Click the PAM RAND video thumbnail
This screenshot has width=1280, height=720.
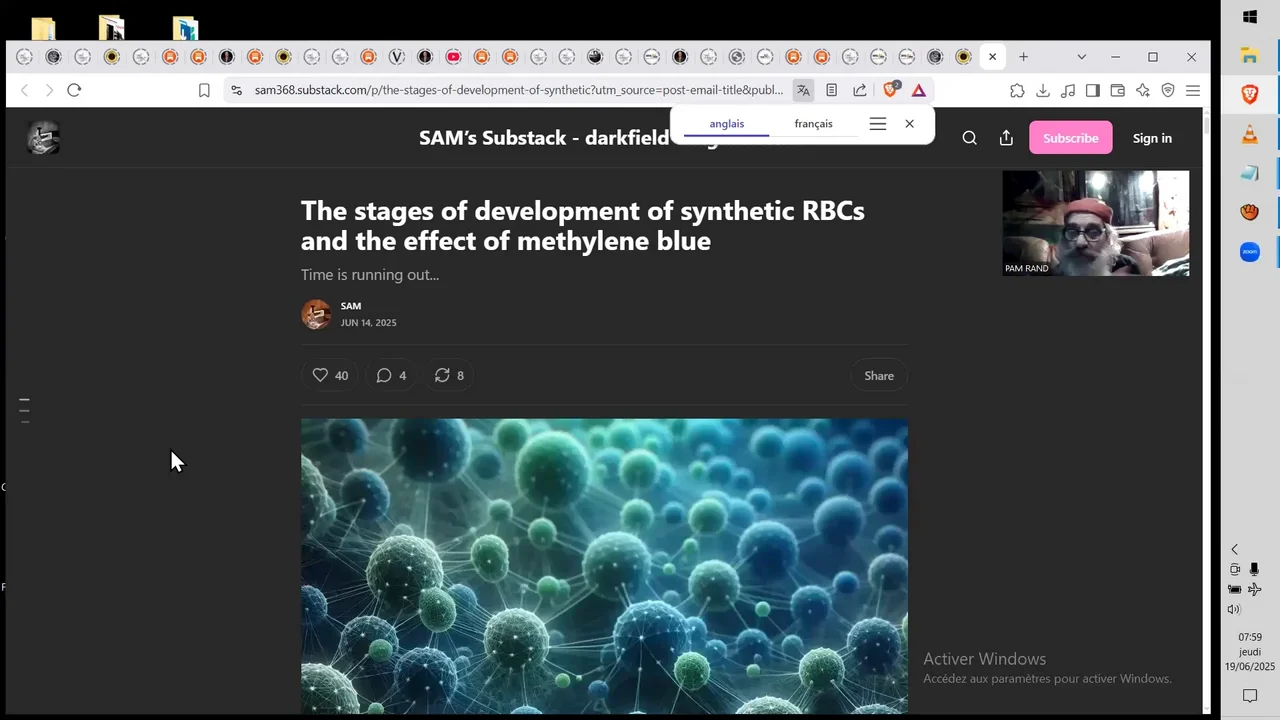pos(1096,223)
